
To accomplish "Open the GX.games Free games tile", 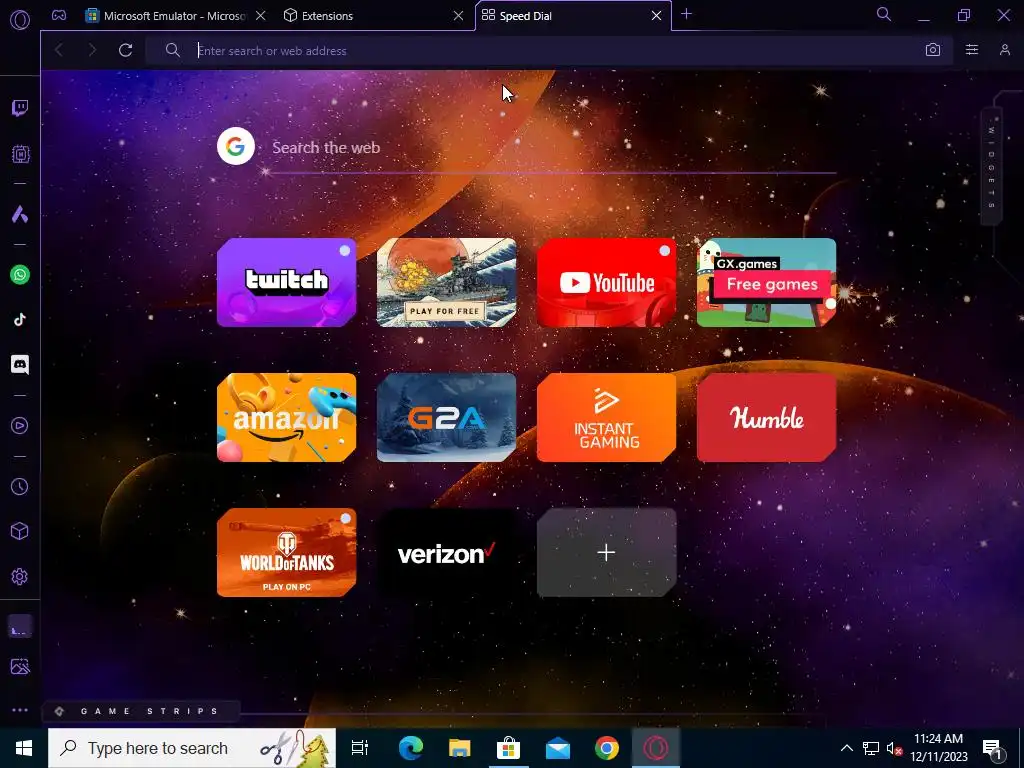I will (x=767, y=282).
